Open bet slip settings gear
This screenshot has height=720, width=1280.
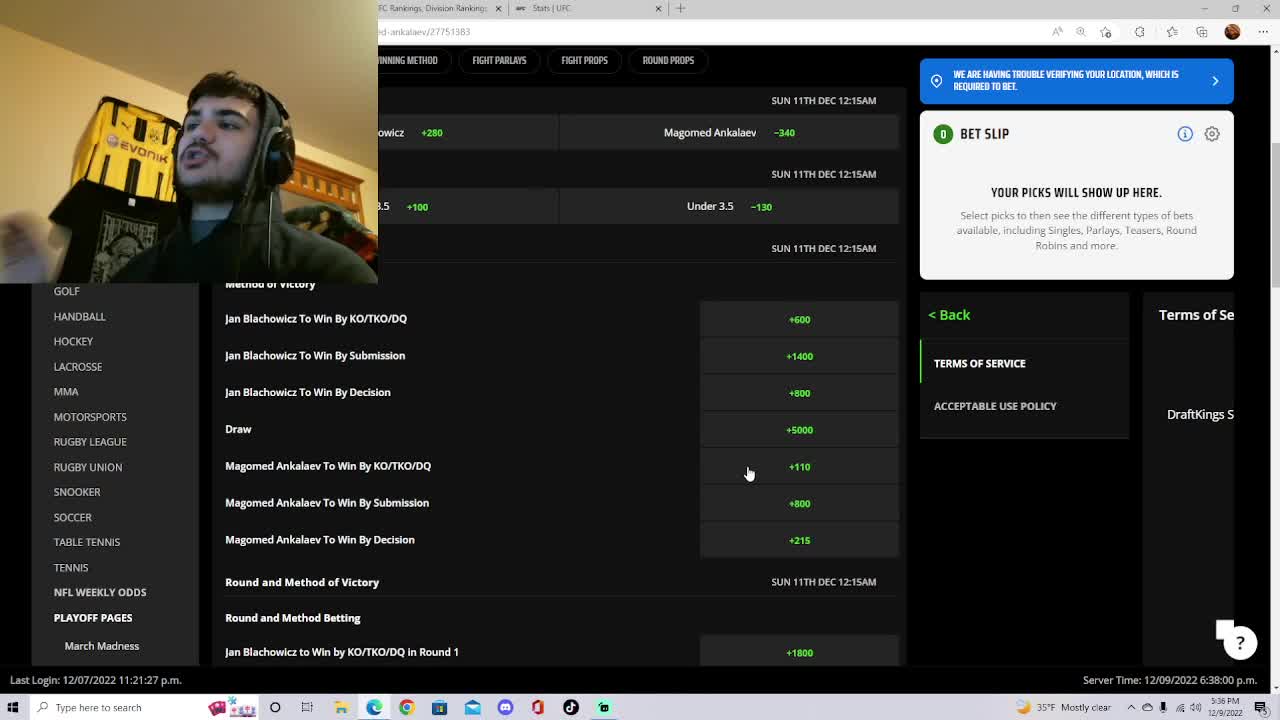pos(1212,134)
